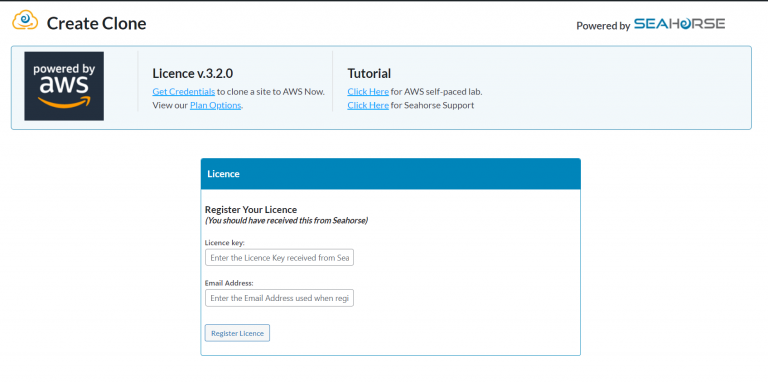Click the 'Licence key:' label
The height and width of the screenshot is (383, 768).
pyautogui.click(x=224, y=242)
